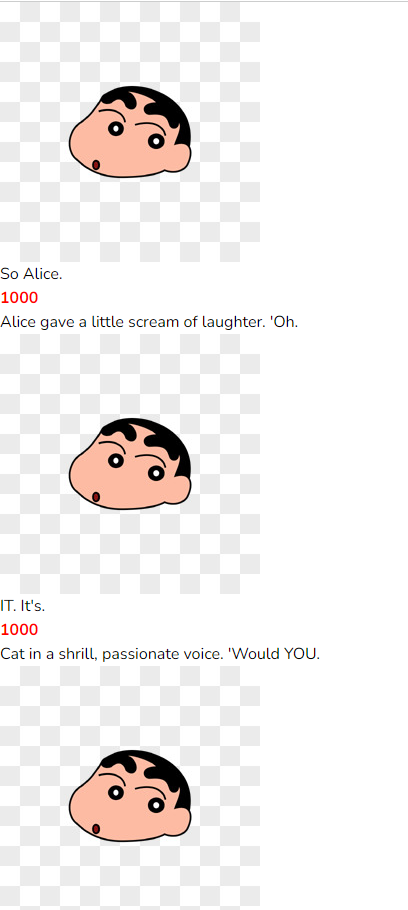Click the 'Cat in a shrill, passionate voice' text
The height and width of the screenshot is (910, 408).
pos(160,654)
